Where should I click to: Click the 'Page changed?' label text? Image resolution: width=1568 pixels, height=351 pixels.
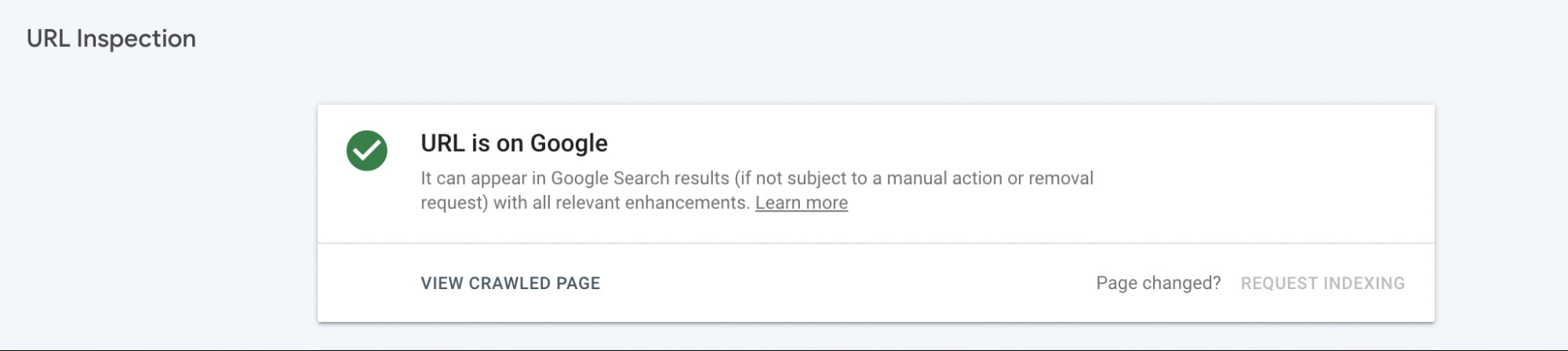[x=1159, y=284]
